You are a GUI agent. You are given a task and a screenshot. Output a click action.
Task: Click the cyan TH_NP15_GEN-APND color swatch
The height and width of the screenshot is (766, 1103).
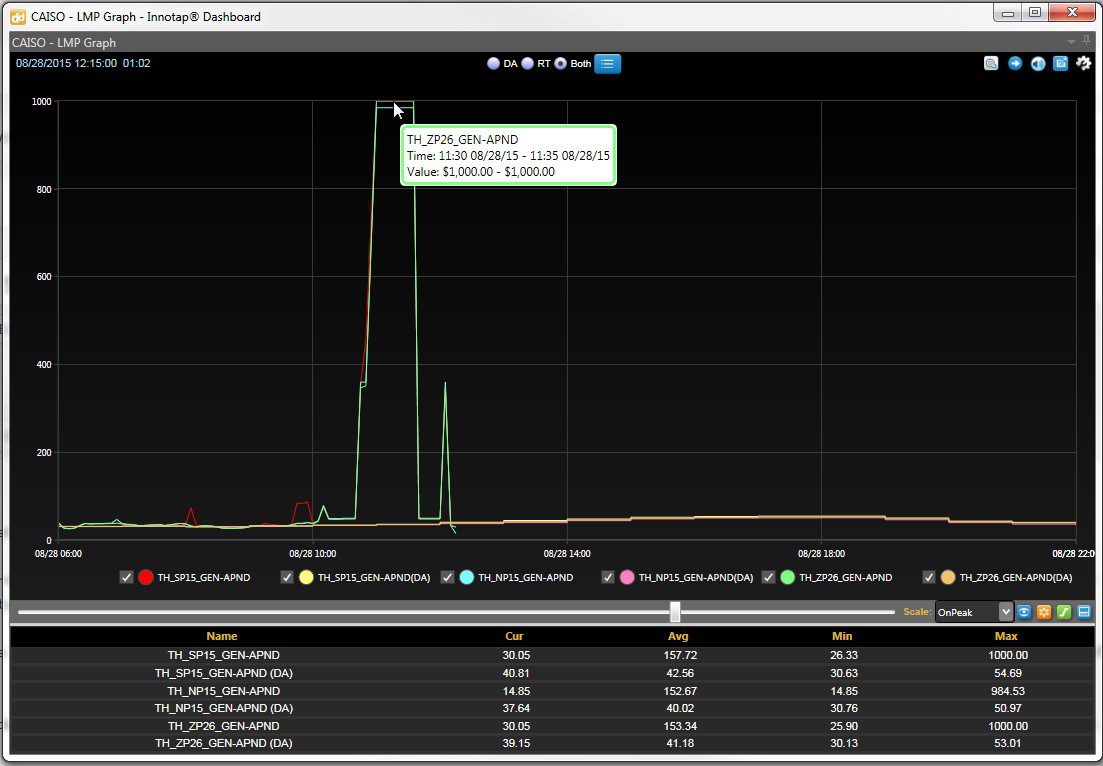(x=466, y=577)
